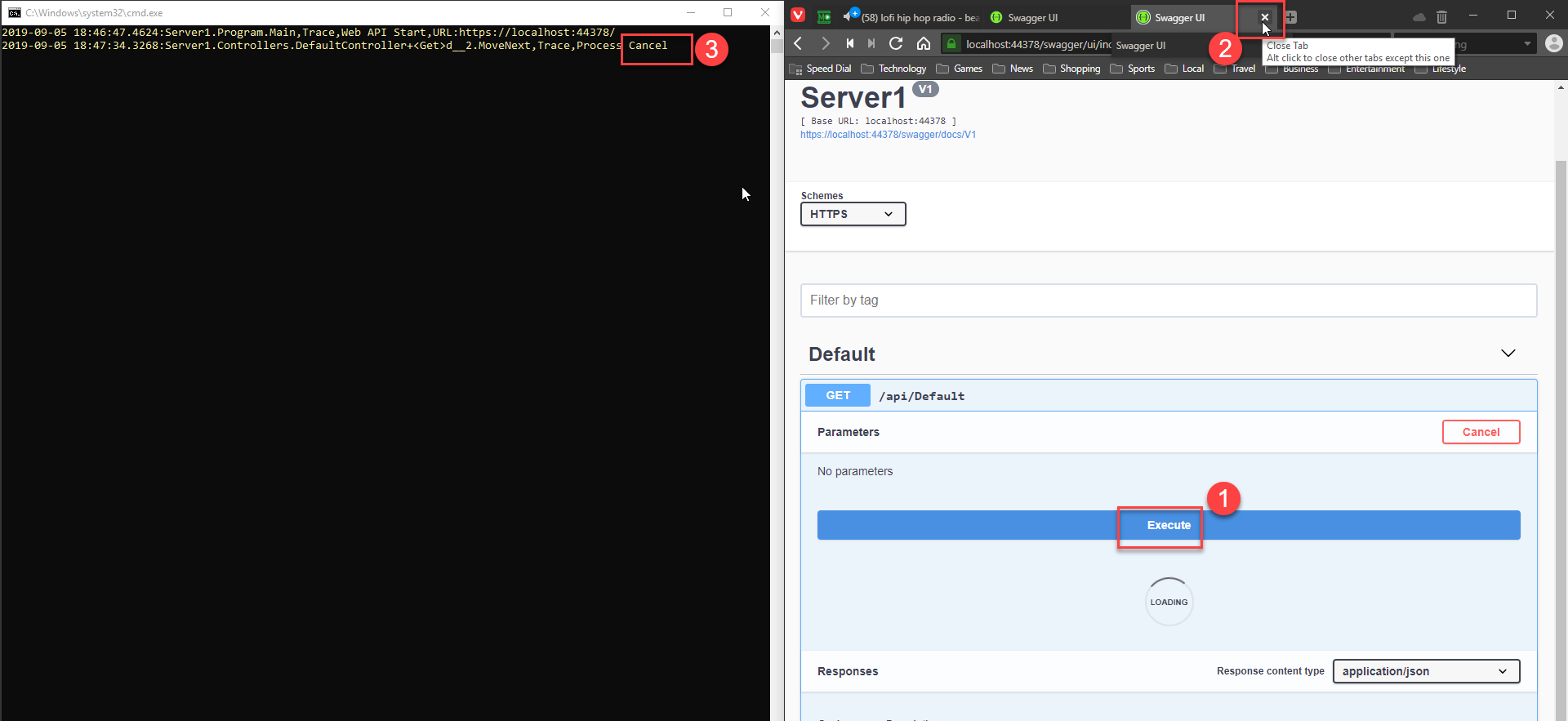1568x721 pixels.
Task: Close the active Swagger UI tab
Action: click(x=1264, y=17)
